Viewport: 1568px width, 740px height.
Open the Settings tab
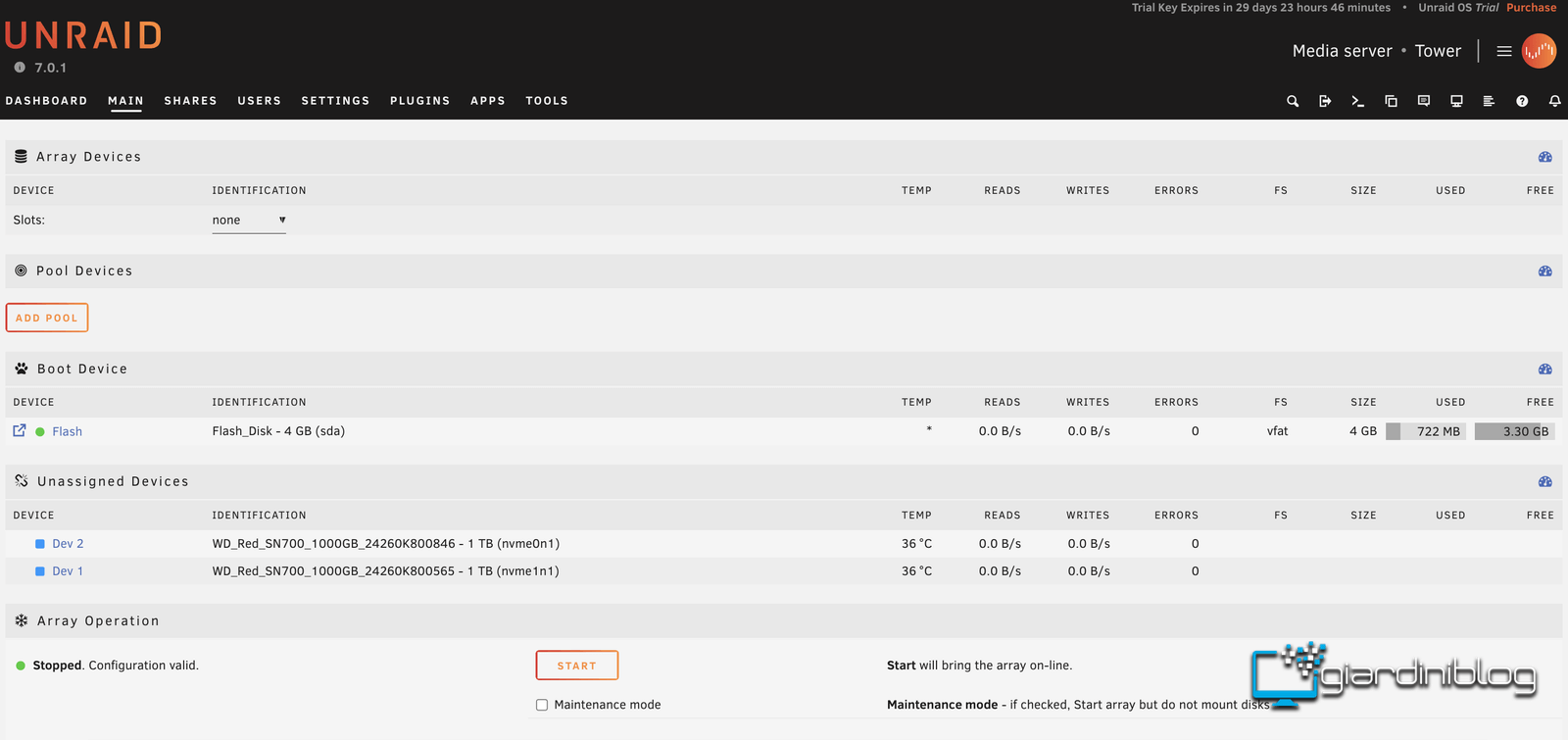(335, 101)
